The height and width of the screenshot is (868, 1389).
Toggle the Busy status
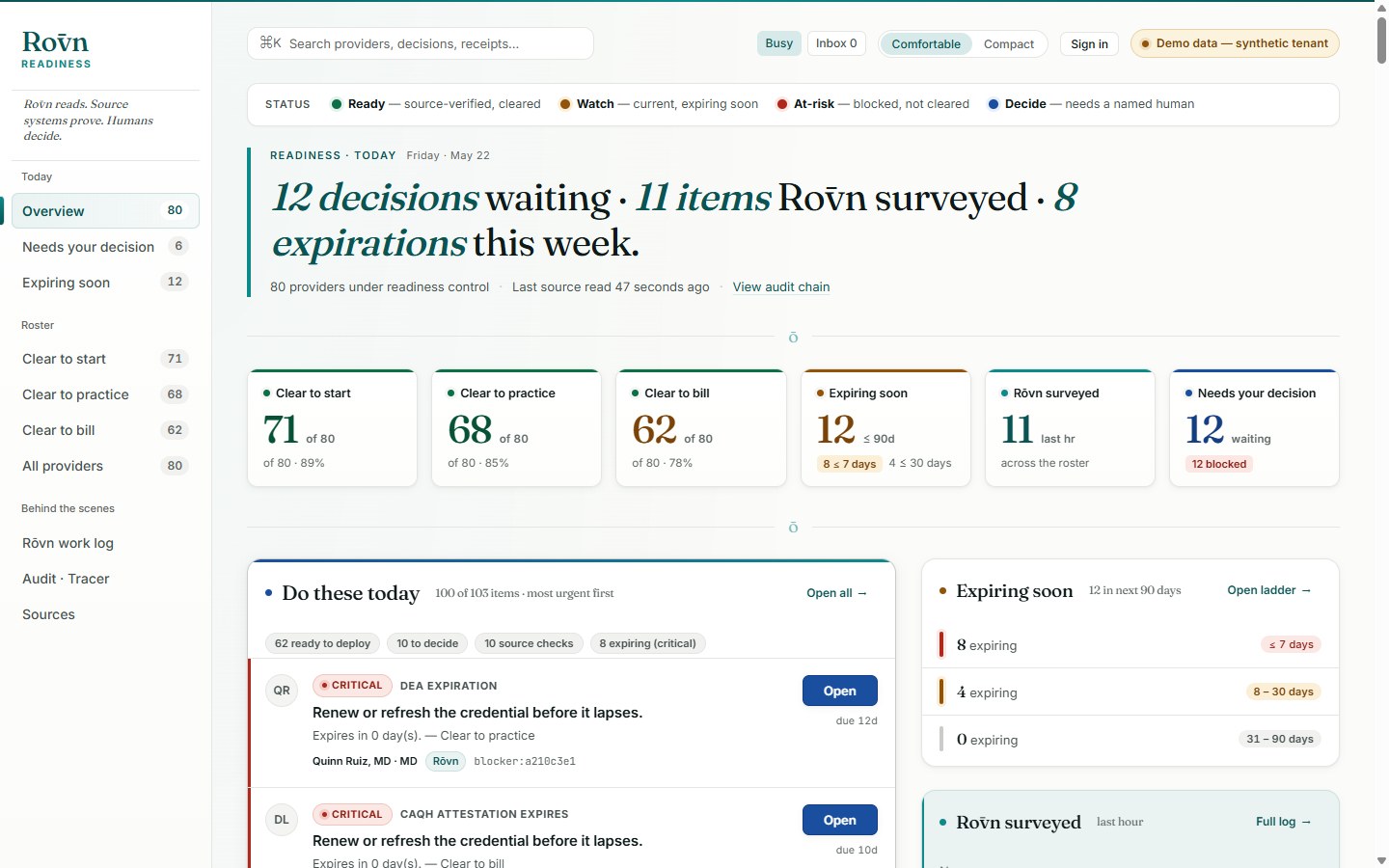click(x=779, y=43)
